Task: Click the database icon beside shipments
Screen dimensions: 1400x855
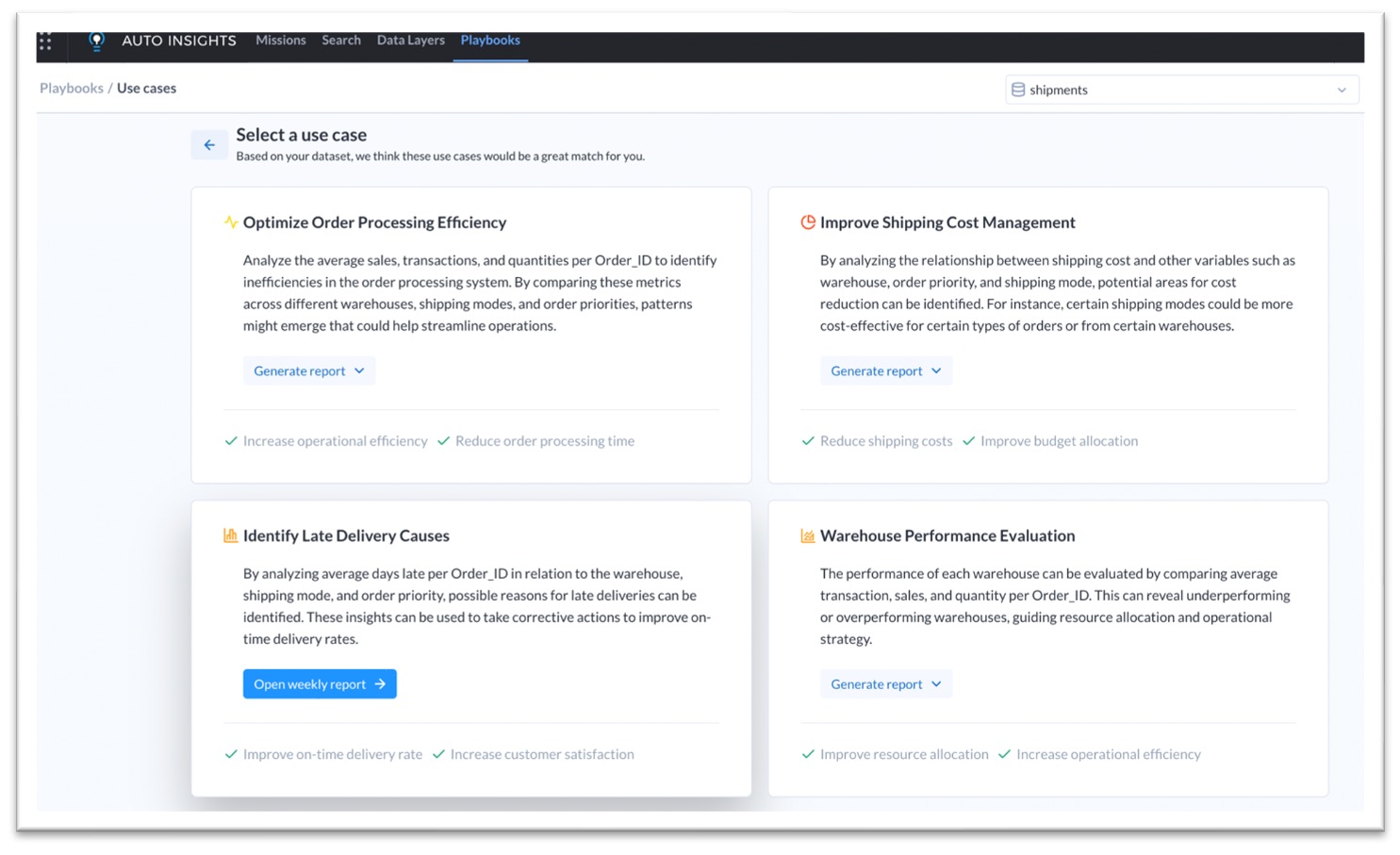Action: tap(1018, 90)
